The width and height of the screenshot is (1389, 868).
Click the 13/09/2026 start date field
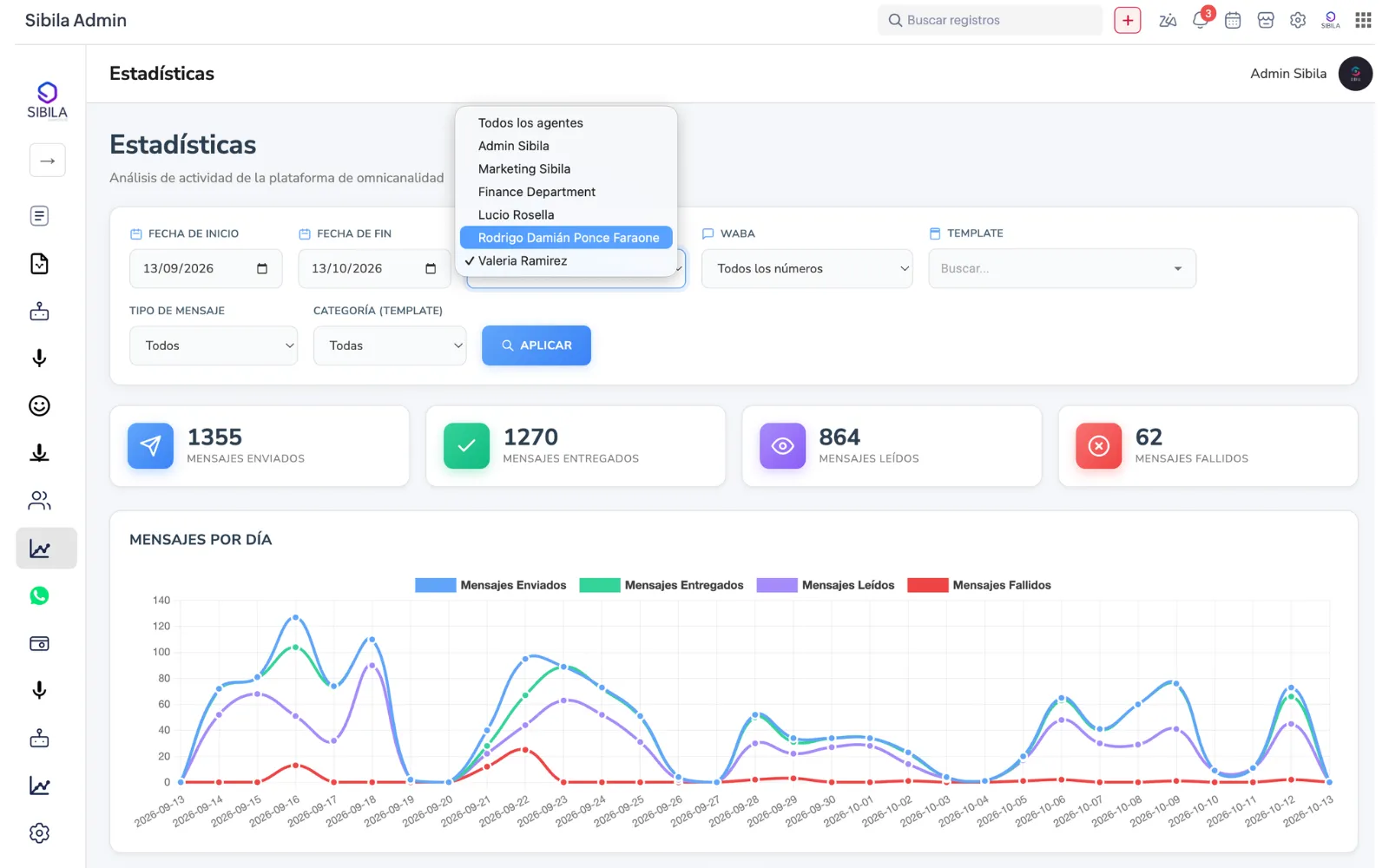(x=206, y=269)
